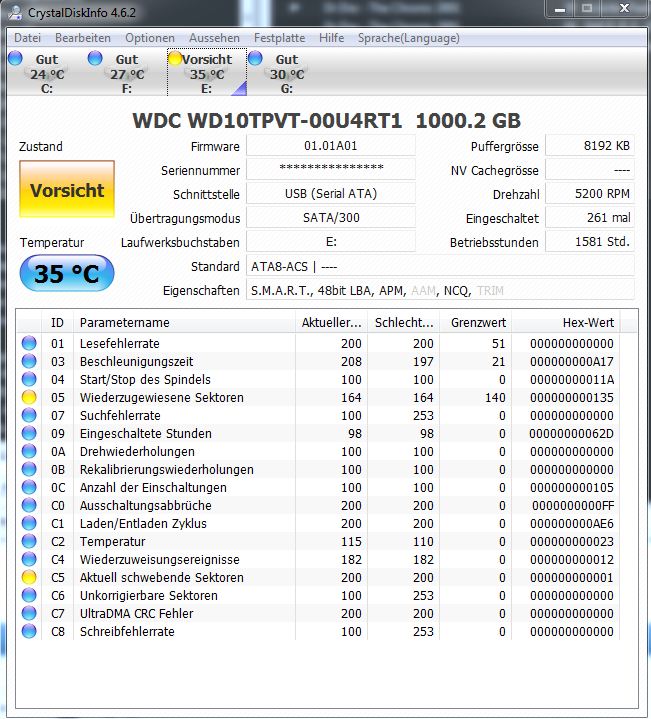Viewport: 651px width, 719px height.
Task: Click the blue status orb for drive C:
Action: 15,58
